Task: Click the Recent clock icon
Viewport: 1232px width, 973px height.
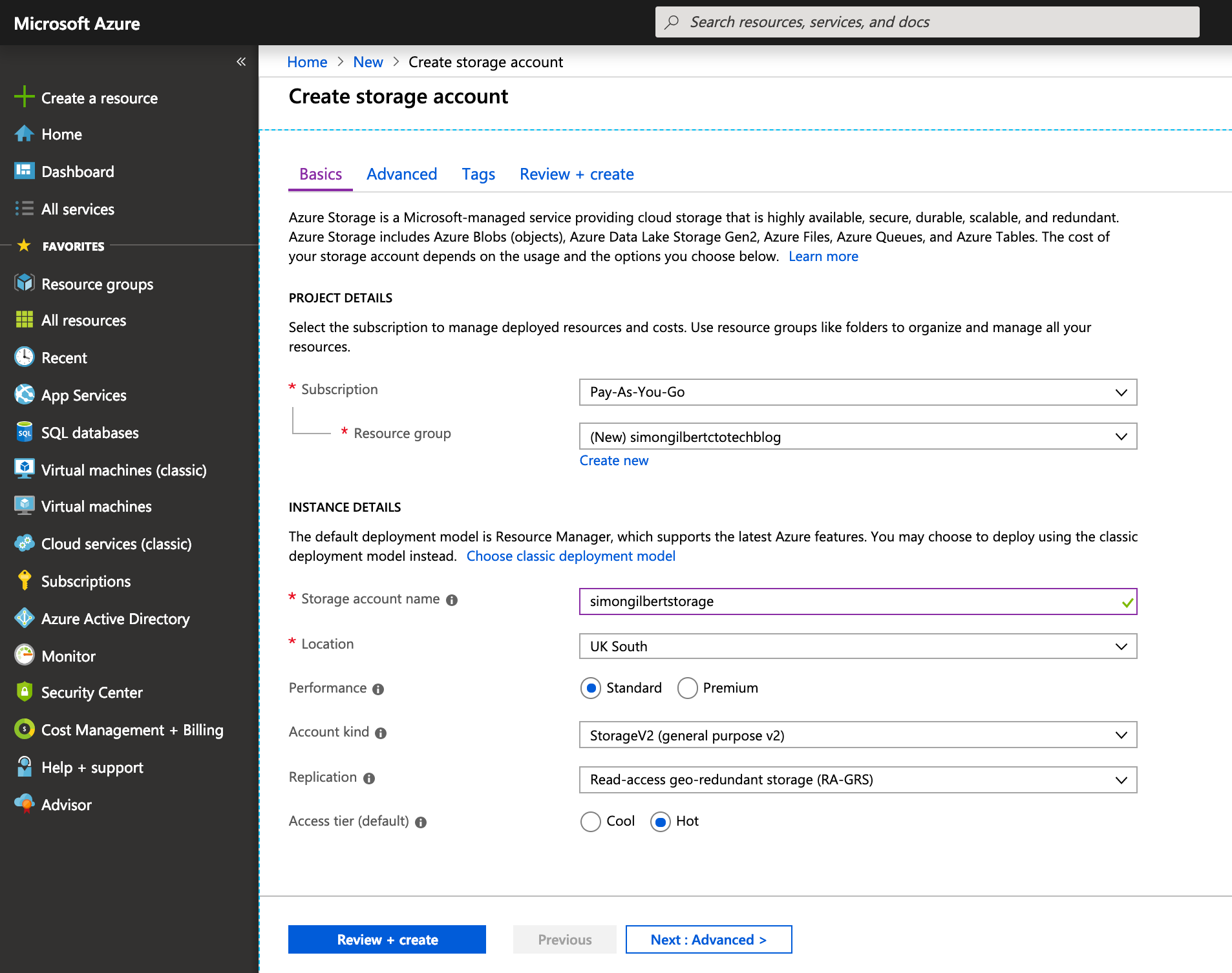Action: pyautogui.click(x=24, y=357)
